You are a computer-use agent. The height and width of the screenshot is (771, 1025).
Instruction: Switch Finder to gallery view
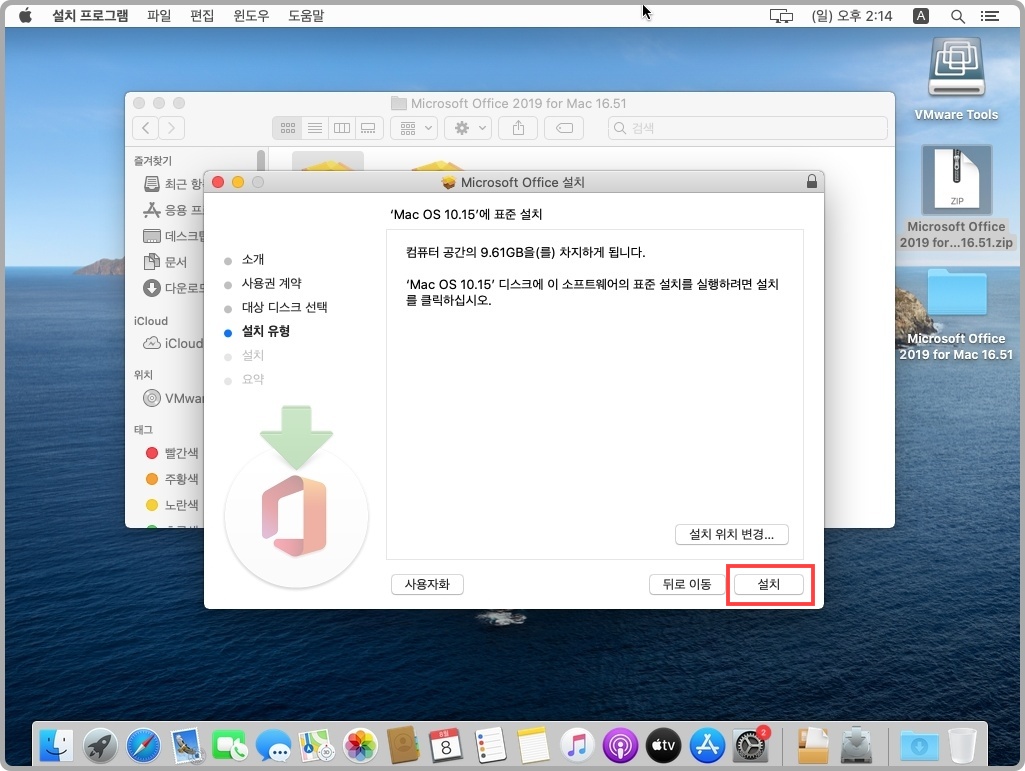pos(367,128)
